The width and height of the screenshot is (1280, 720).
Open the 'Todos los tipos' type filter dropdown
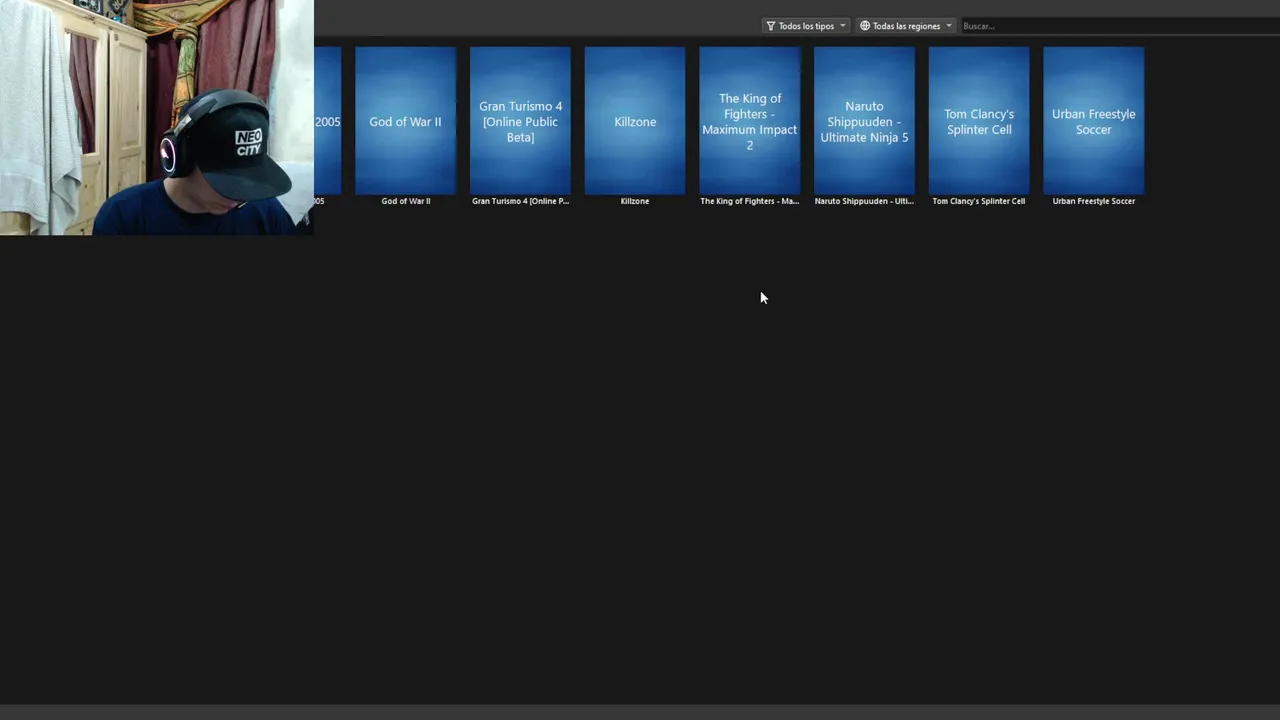tap(806, 26)
